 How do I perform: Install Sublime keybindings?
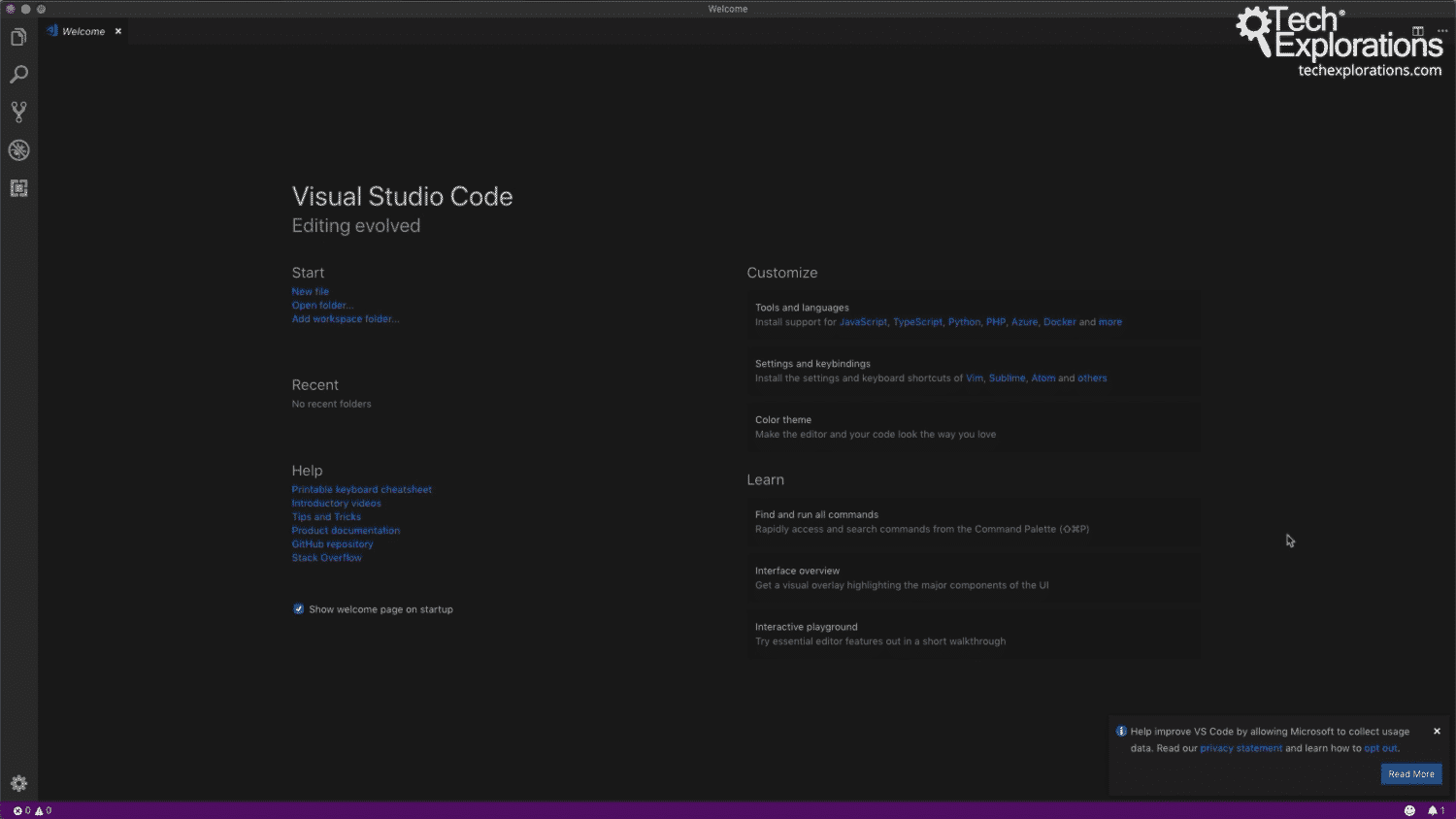(x=1007, y=378)
